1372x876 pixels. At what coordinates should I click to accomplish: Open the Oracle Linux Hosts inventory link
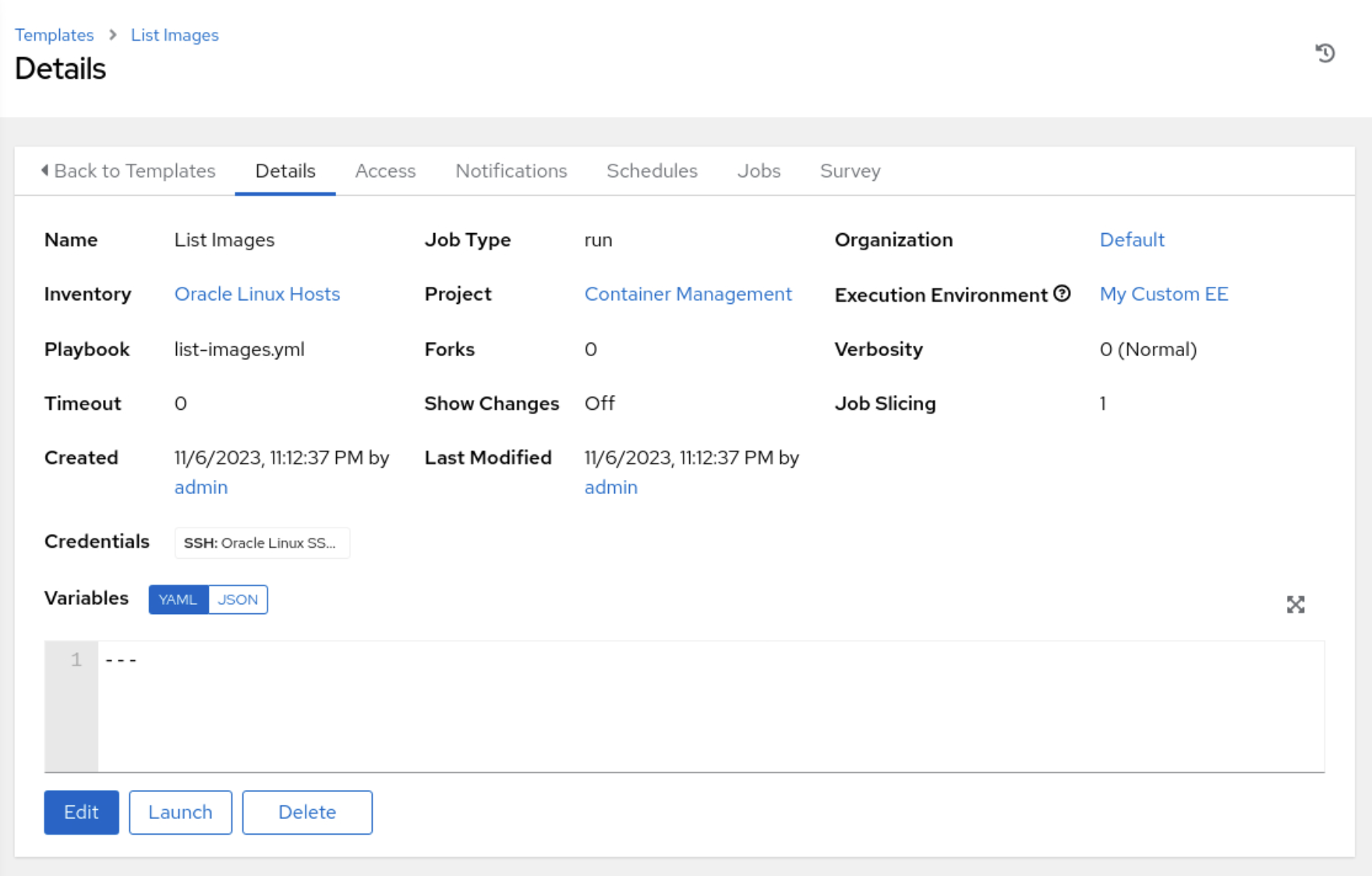257,294
